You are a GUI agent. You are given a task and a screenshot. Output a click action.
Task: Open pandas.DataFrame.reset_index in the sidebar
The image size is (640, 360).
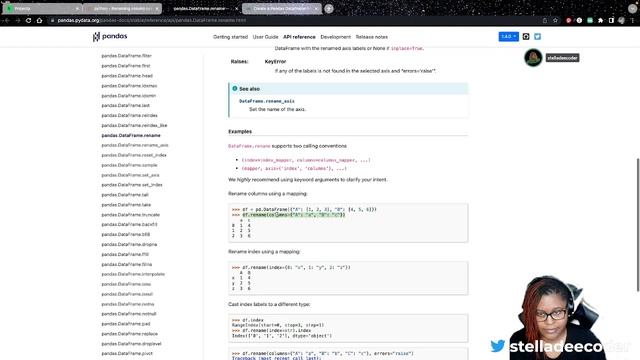[x=134, y=155]
